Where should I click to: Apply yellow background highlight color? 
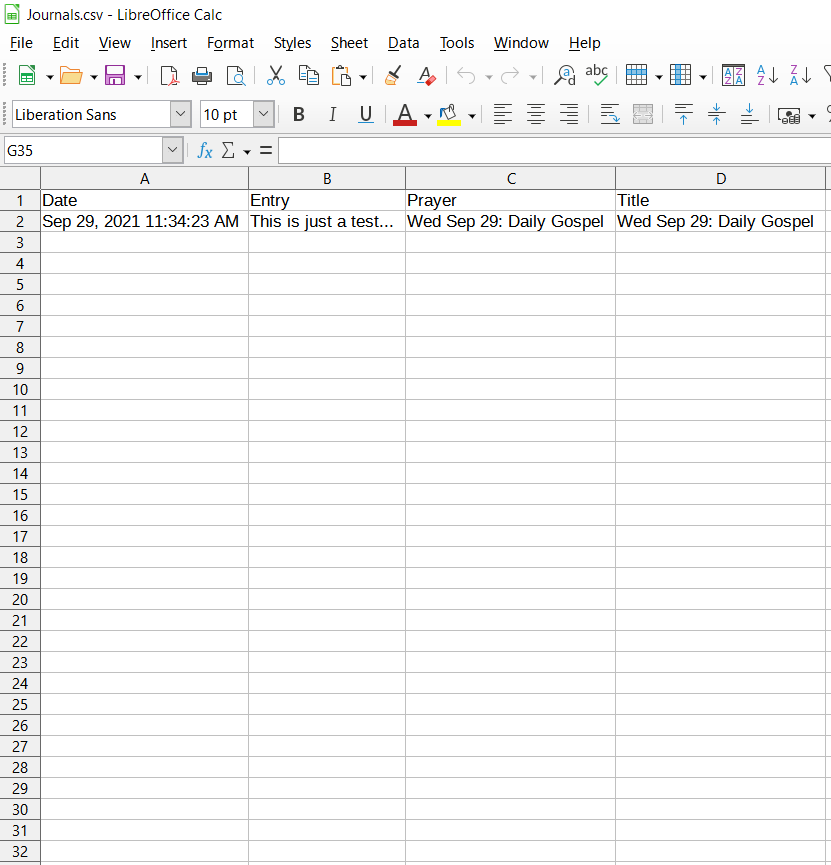(449, 115)
